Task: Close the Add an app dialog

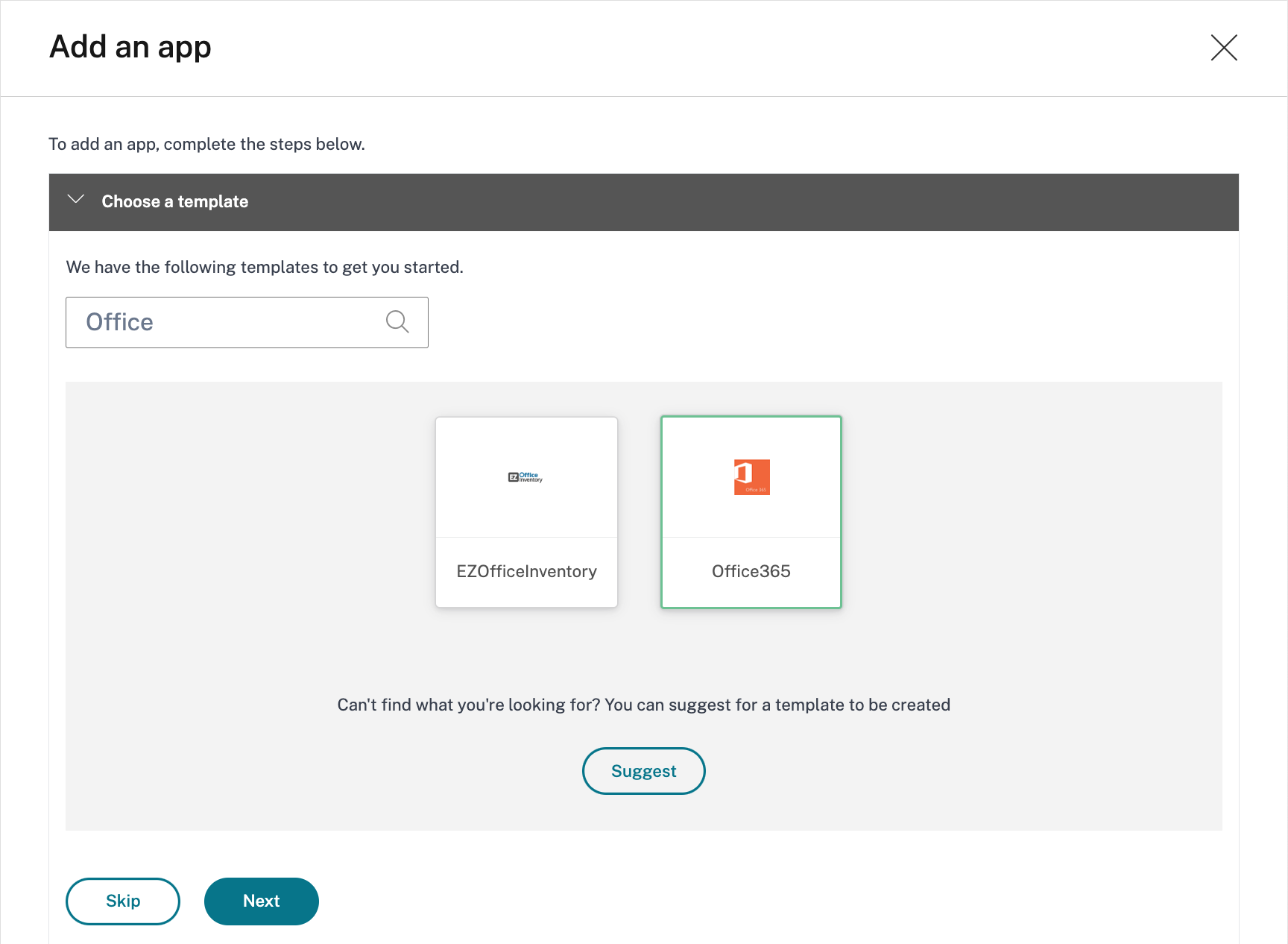Action: (1224, 48)
